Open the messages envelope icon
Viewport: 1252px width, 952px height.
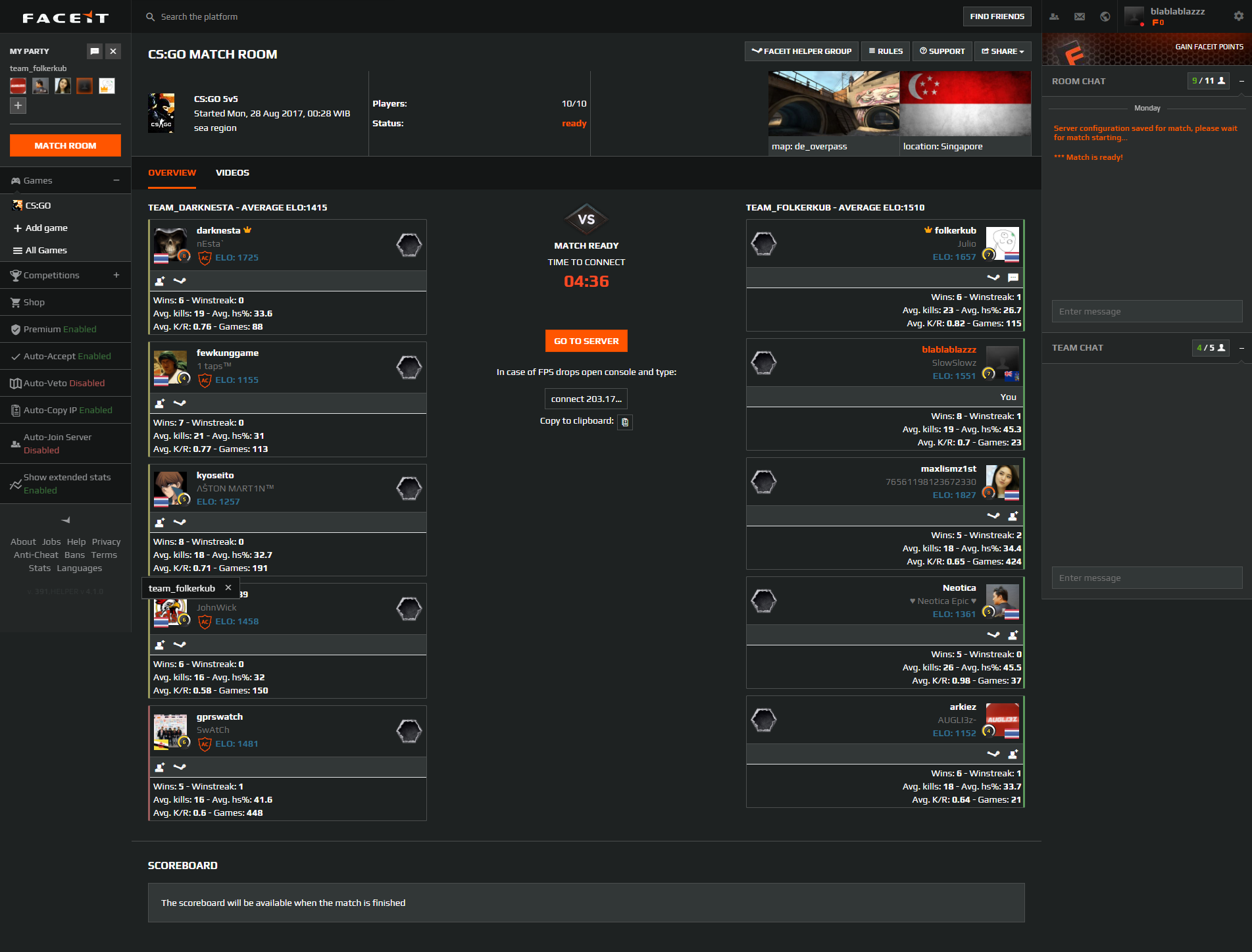tap(1080, 16)
